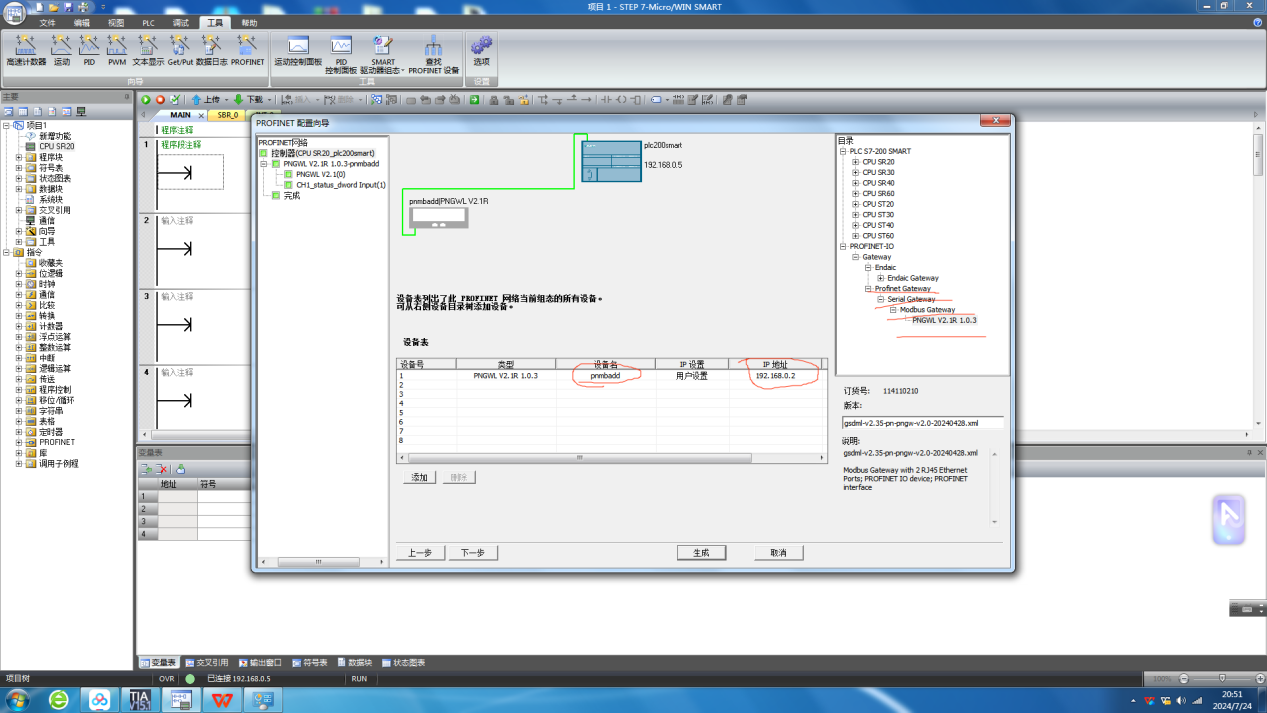Open the Upload (上传) dropdown arrow
The width and height of the screenshot is (1267, 713).
(225, 100)
